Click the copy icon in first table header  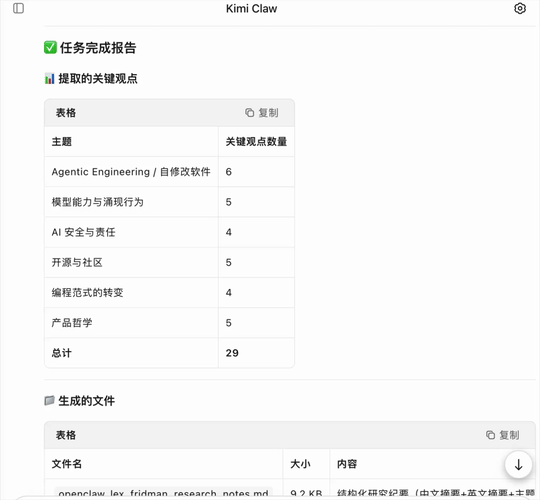tap(249, 113)
